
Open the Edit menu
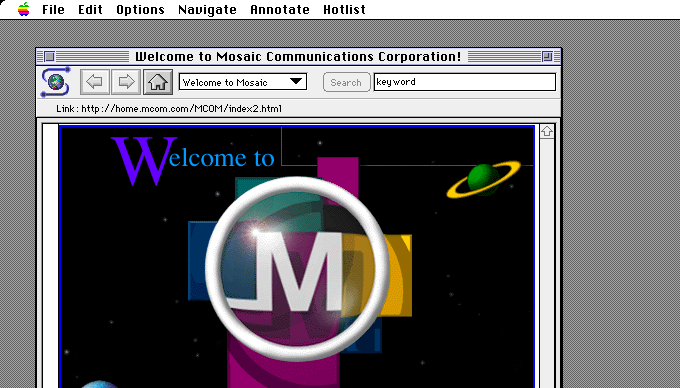90,10
